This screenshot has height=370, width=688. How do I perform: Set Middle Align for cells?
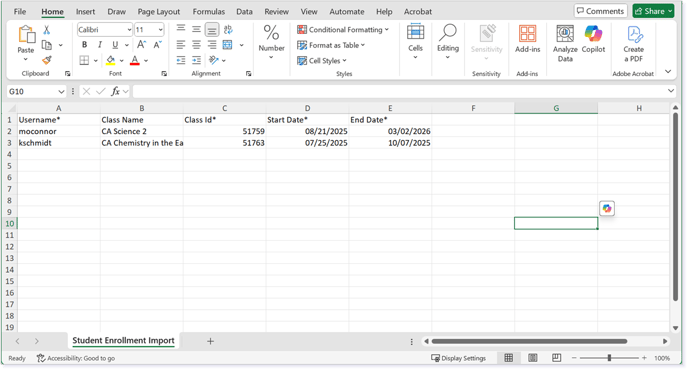tap(196, 29)
